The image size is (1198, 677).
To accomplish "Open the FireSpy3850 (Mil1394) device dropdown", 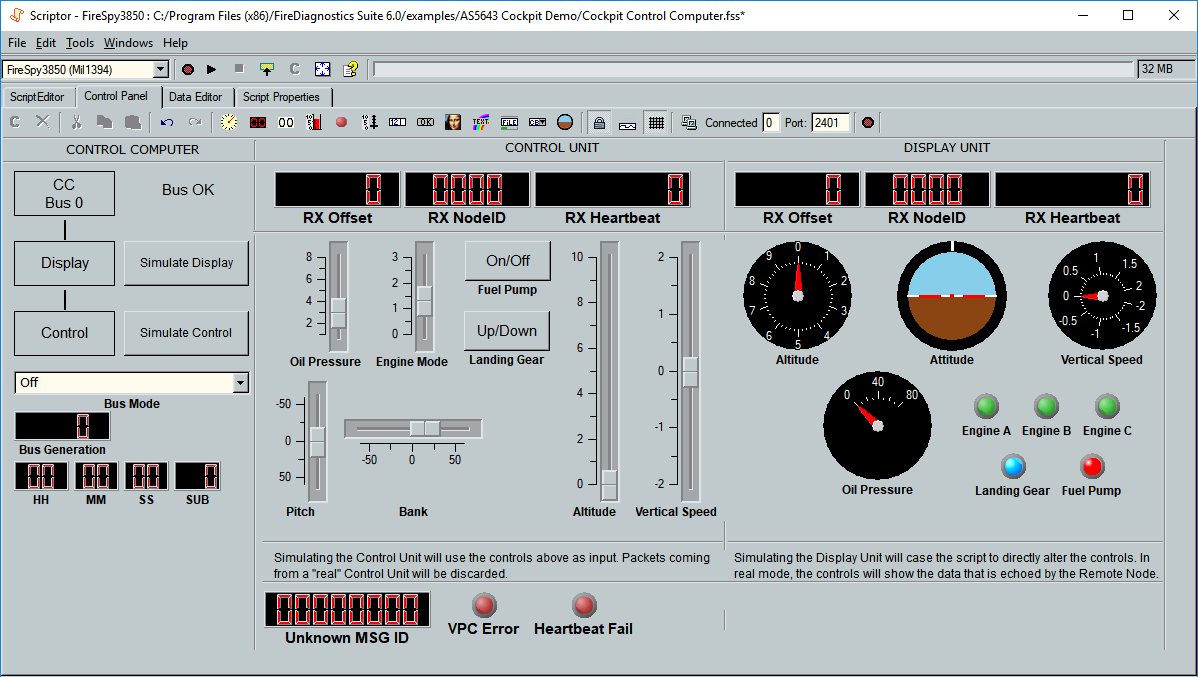I will 160,69.
